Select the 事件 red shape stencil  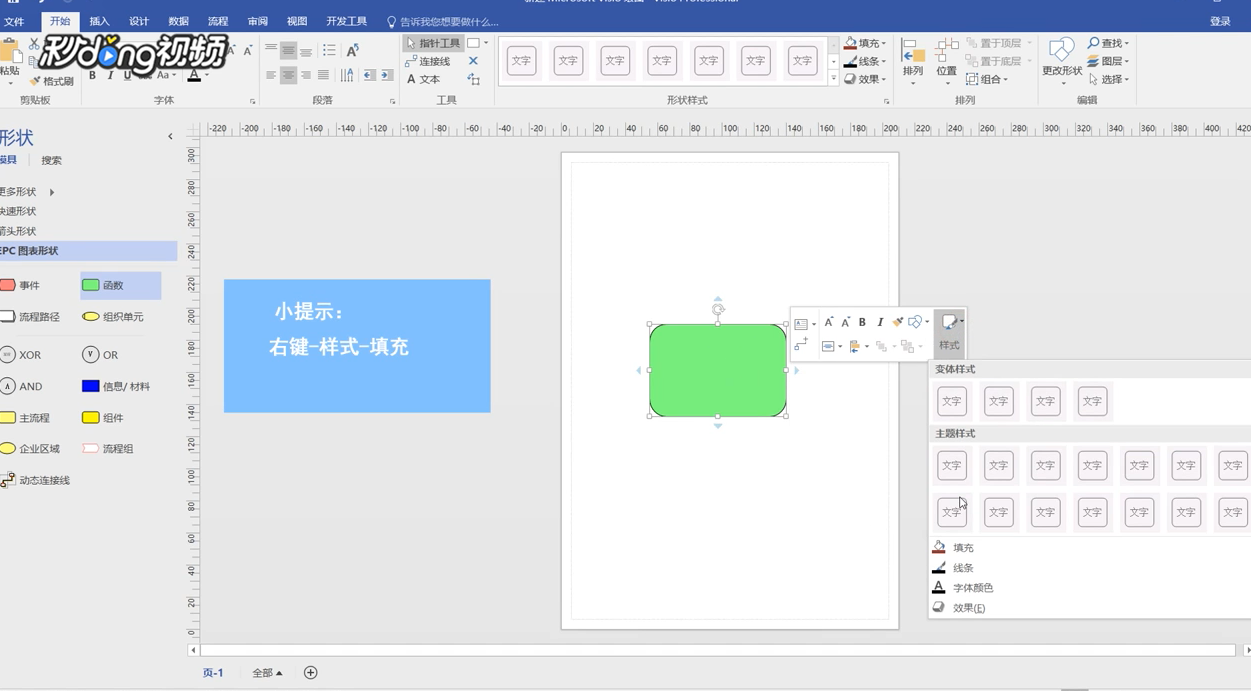coord(22,285)
